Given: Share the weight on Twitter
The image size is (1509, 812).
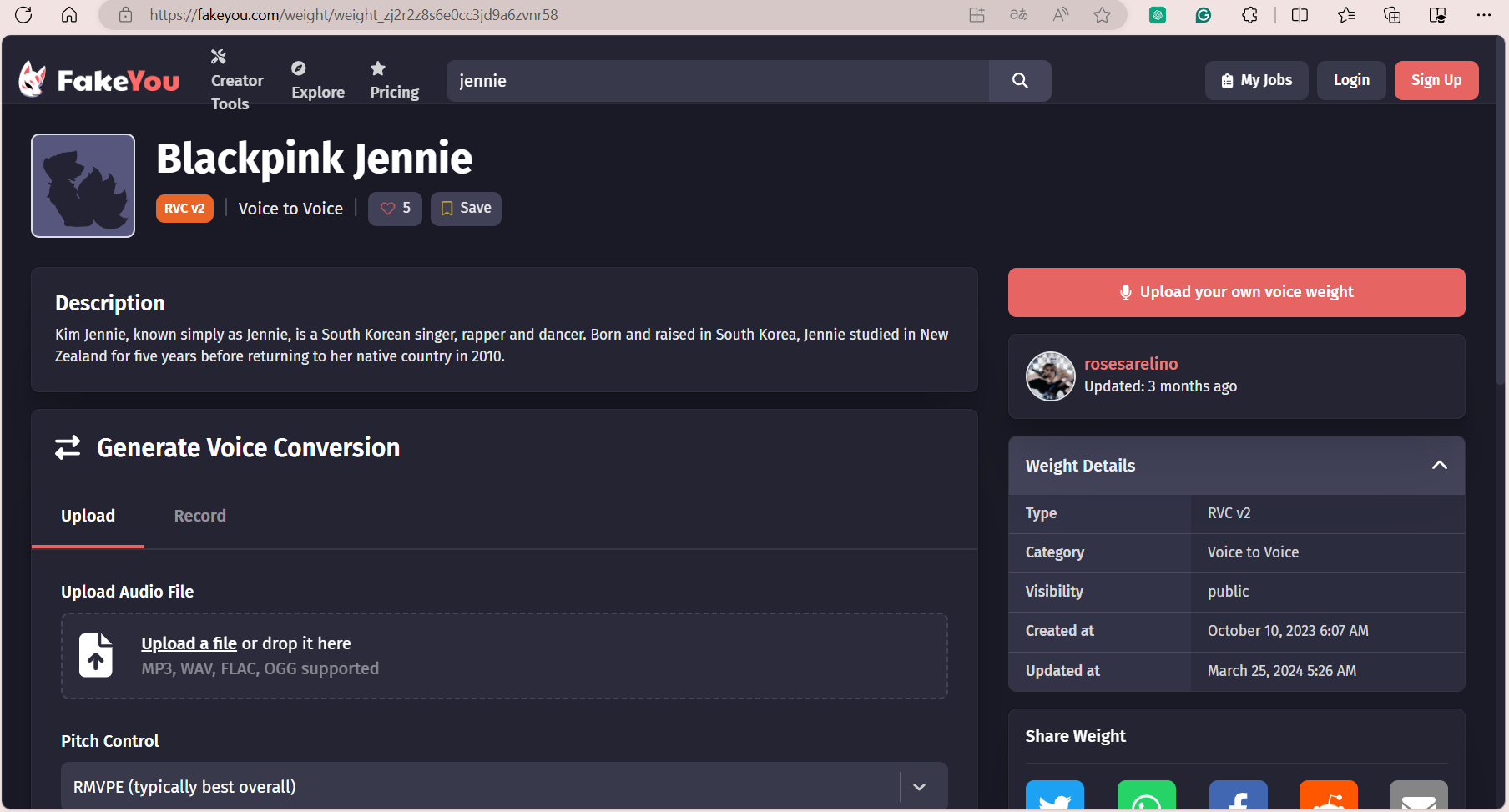Looking at the screenshot, I should click(1055, 795).
